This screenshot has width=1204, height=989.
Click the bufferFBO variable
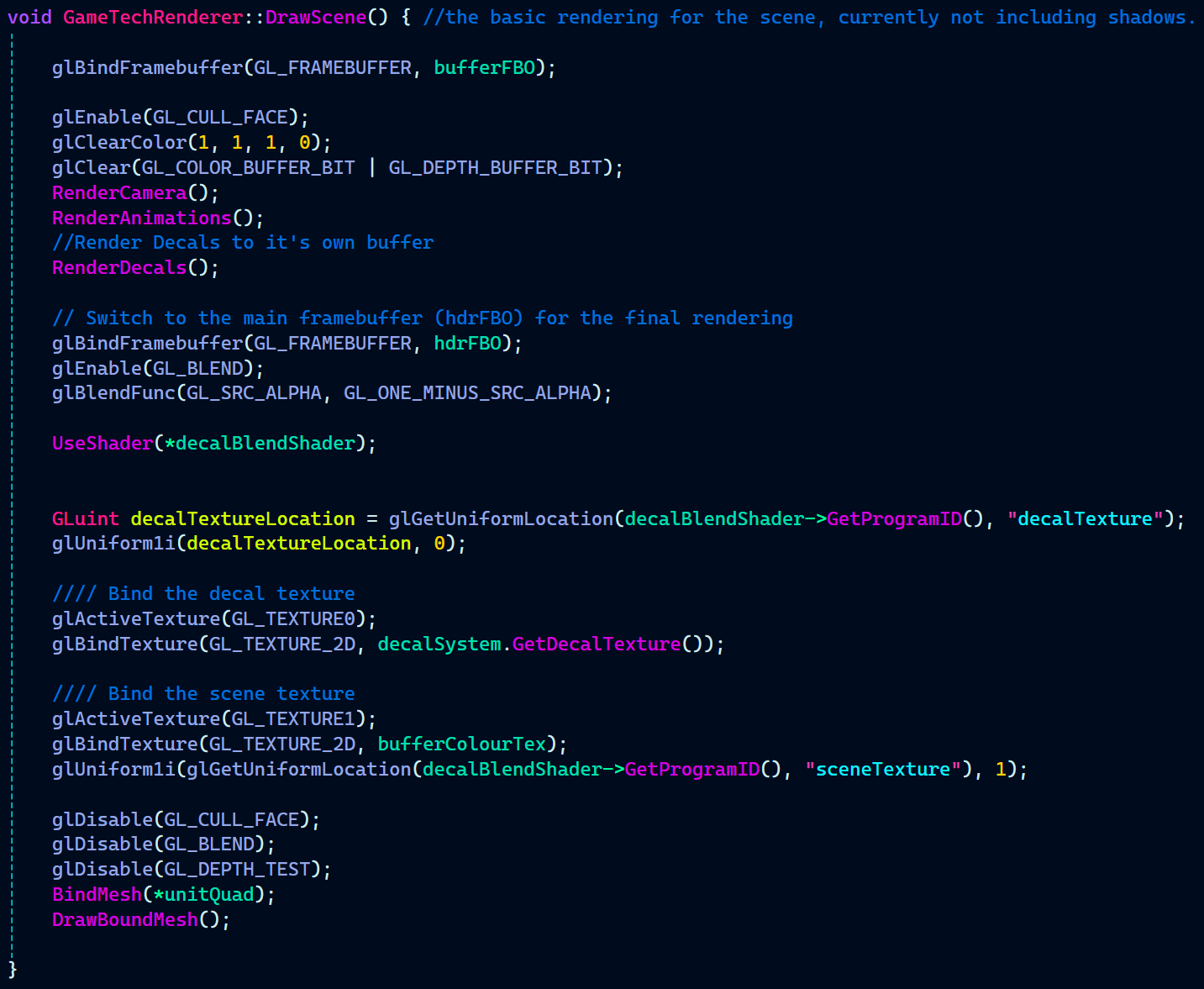484,67
